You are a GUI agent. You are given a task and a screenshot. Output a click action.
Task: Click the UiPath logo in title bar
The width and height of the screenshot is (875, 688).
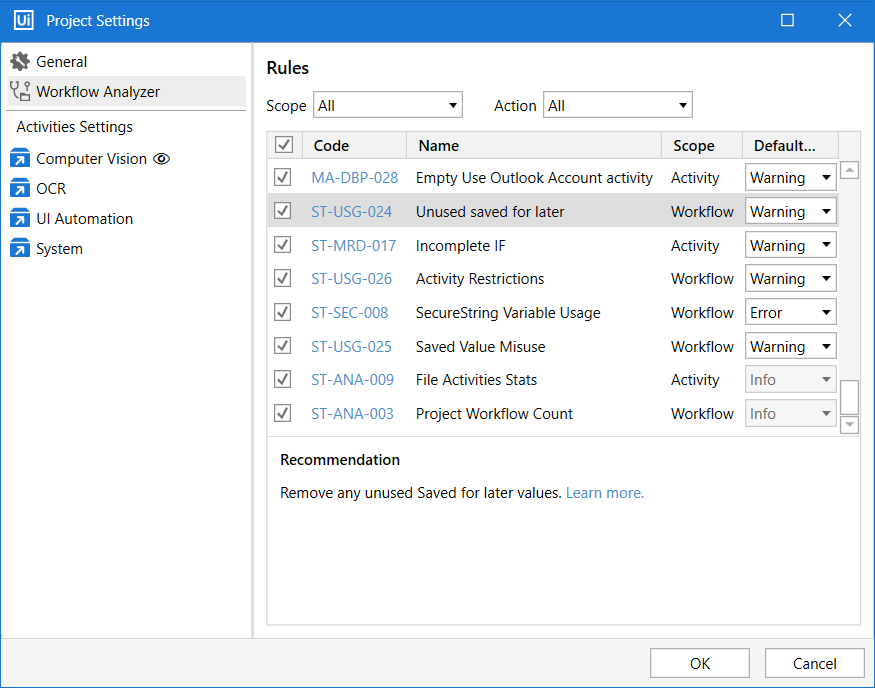point(23,21)
